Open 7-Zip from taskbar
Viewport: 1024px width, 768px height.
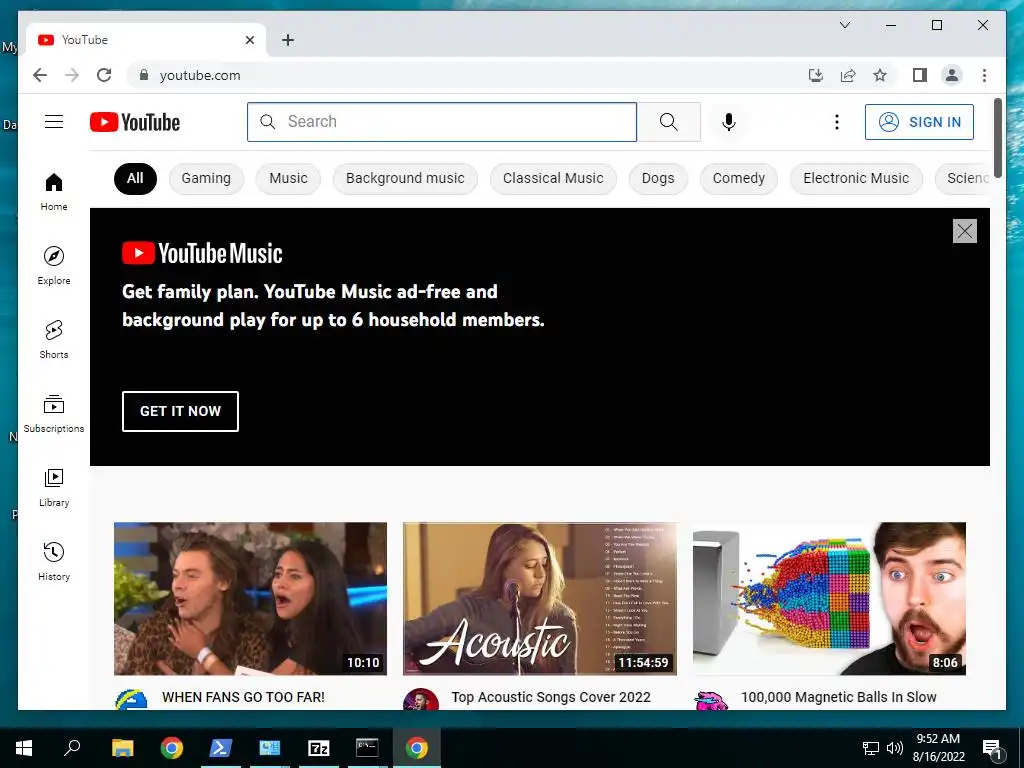[x=318, y=748]
